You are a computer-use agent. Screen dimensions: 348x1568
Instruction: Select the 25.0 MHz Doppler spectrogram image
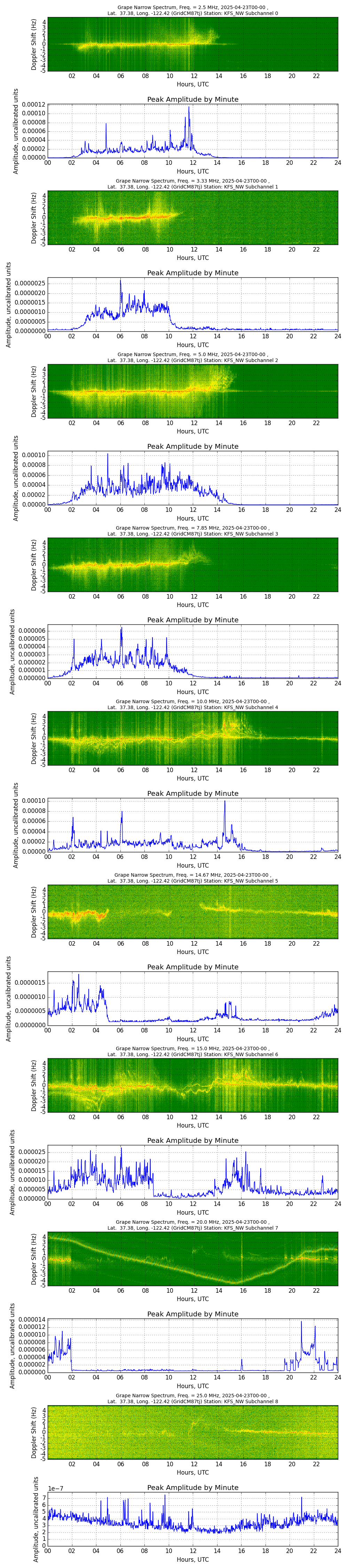[x=192, y=1432]
